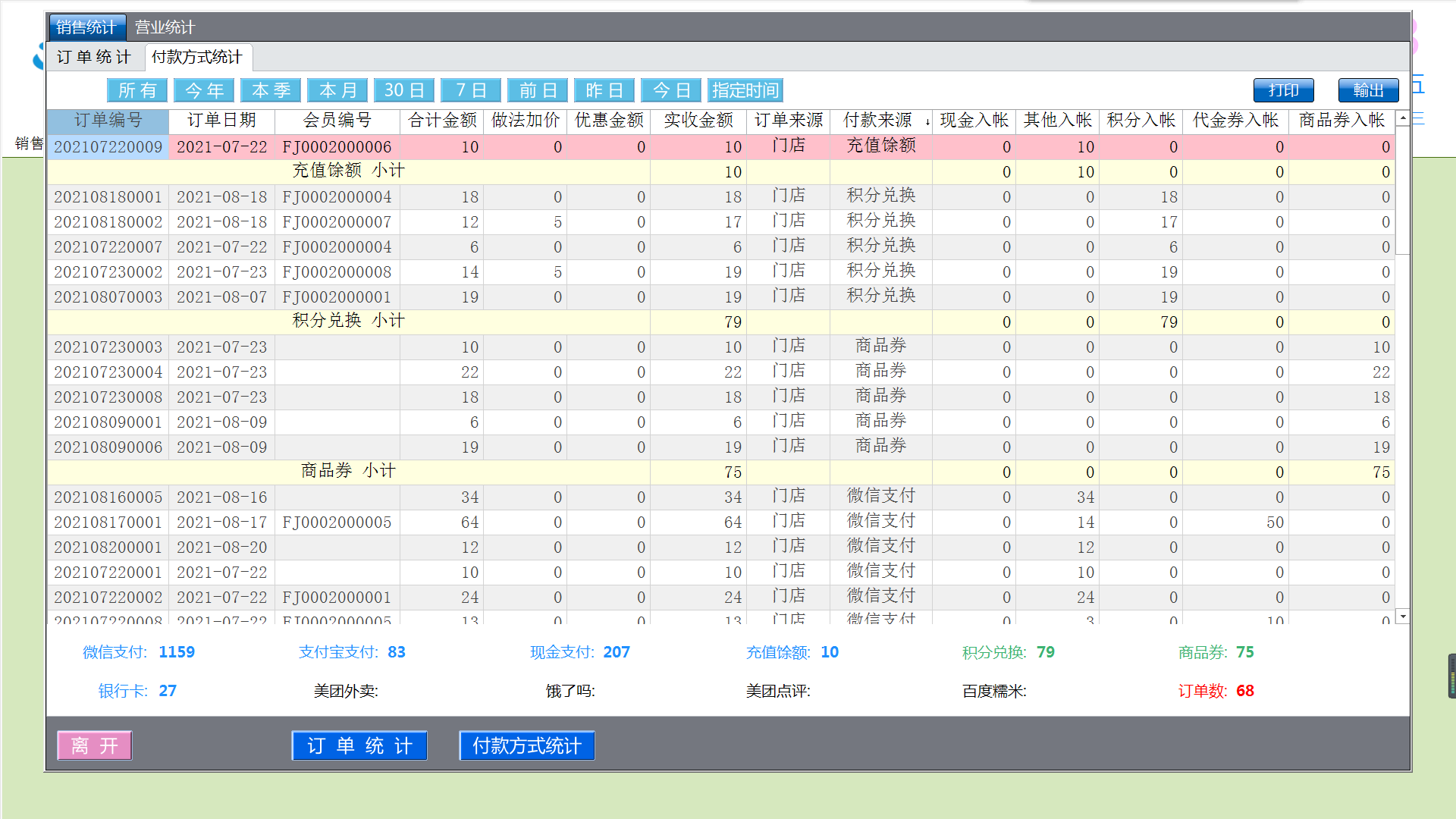Click the 支付宝支付 total 83
This screenshot has height=819, width=1456.
pos(397,652)
